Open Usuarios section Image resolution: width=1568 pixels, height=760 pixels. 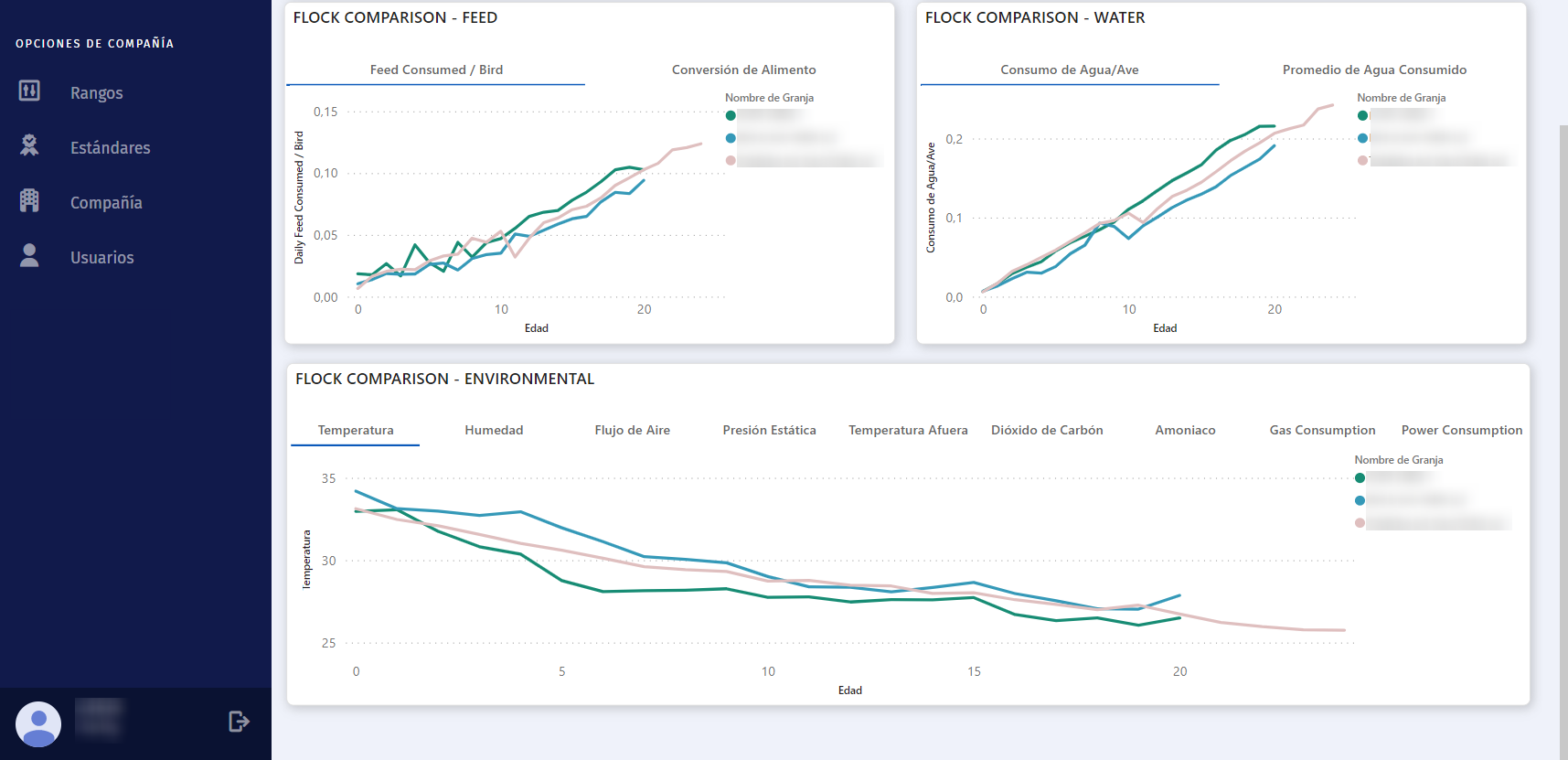pos(102,257)
